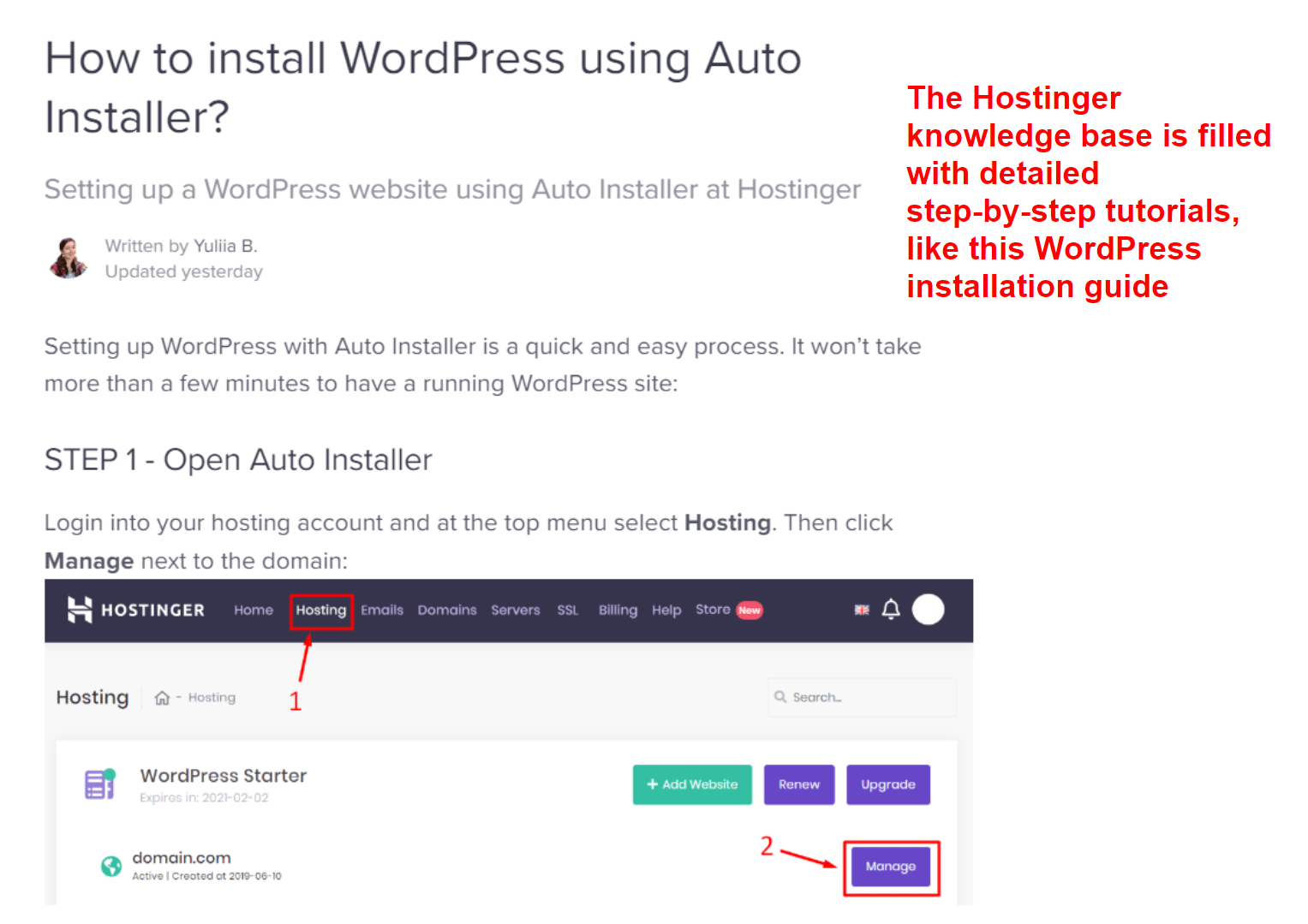Image resolution: width=1308 pixels, height=924 pixels.
Task: Click the "STEP 1 - Open Auto Installer" heading
Action: tap(238, 460)
